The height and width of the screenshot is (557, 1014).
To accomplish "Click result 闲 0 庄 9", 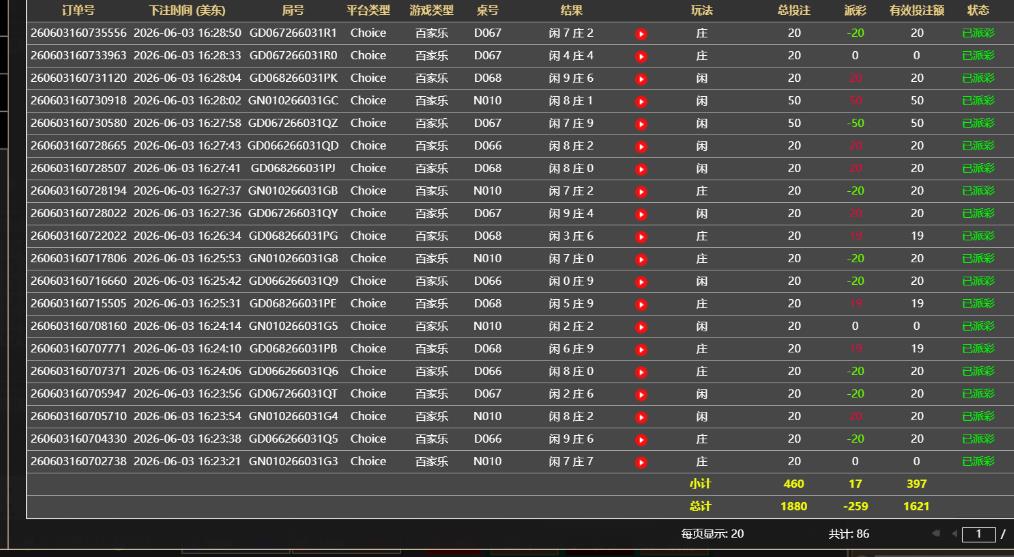I will tap(571, 281).
